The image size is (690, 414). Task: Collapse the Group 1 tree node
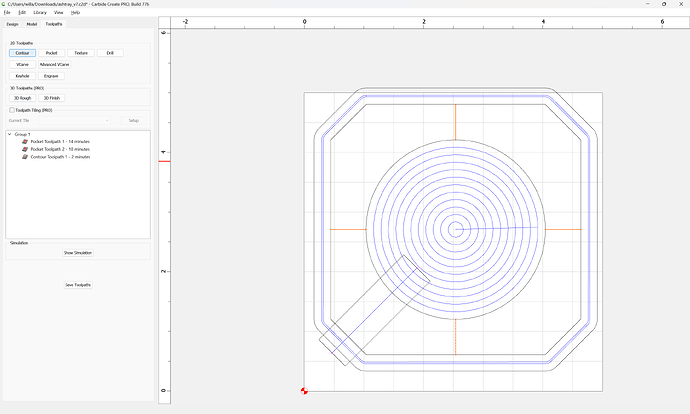[9, 134]
